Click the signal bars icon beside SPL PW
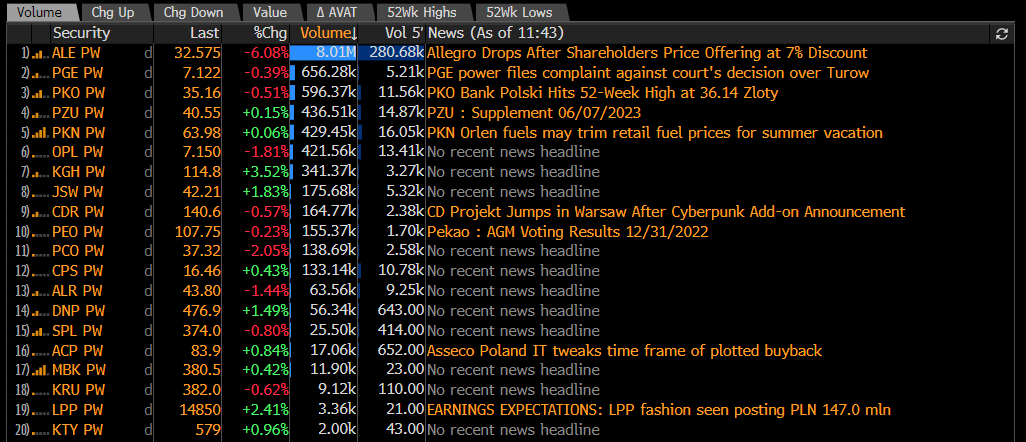This screenshot has width=1026, height=442. tap(40, 332)
